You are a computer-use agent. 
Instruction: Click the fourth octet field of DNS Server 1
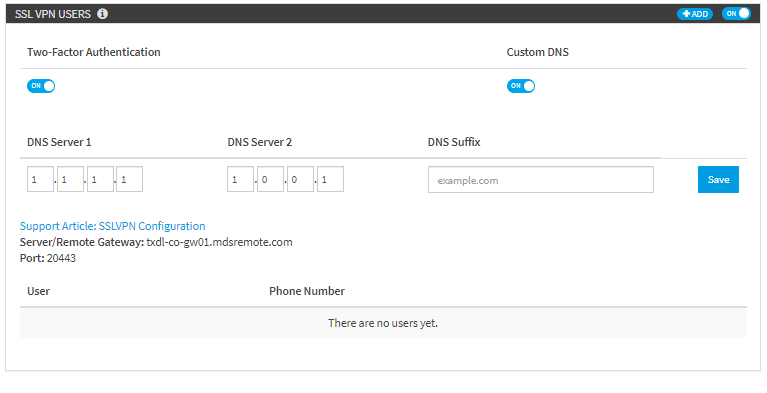coord(130,179)
